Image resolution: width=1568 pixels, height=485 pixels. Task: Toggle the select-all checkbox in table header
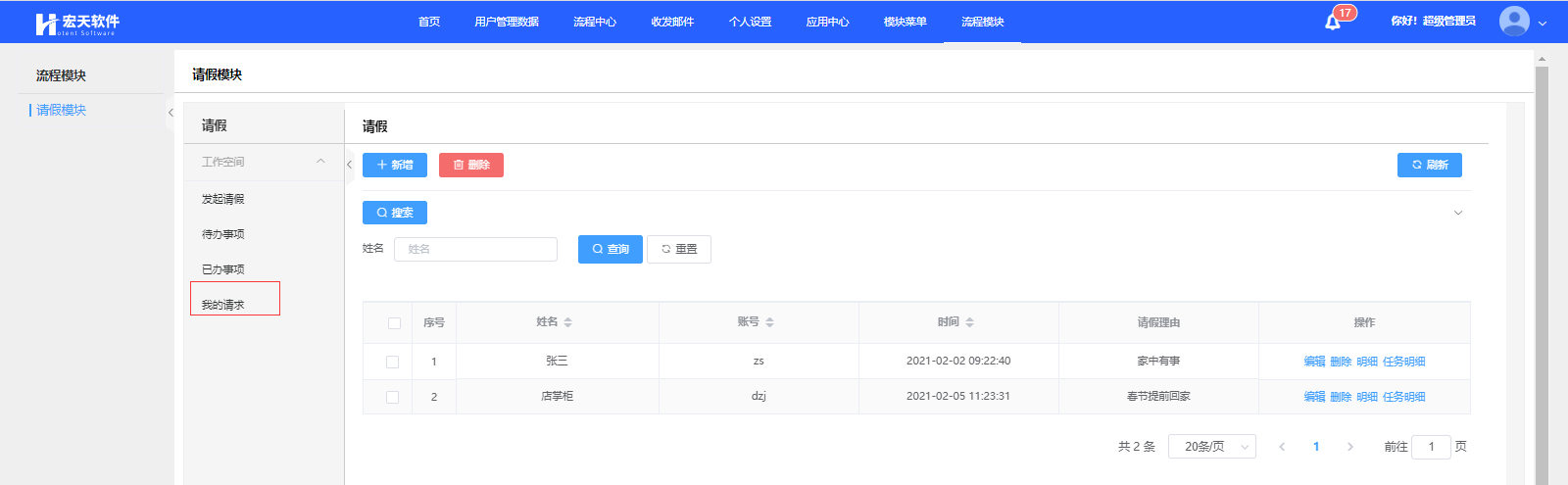394,323
